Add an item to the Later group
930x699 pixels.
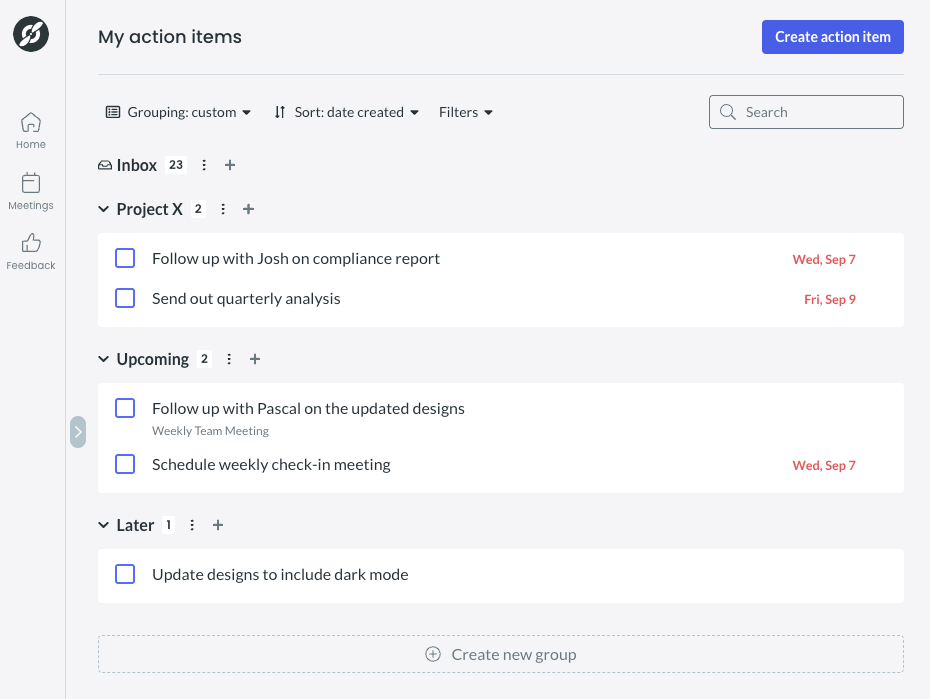click(x=218, y=525)
